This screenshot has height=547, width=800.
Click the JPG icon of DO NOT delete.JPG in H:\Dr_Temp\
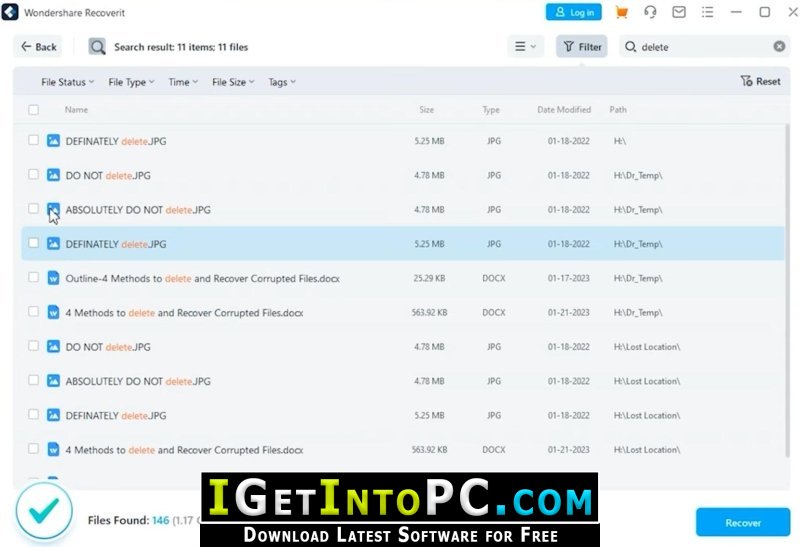[53, 175]
